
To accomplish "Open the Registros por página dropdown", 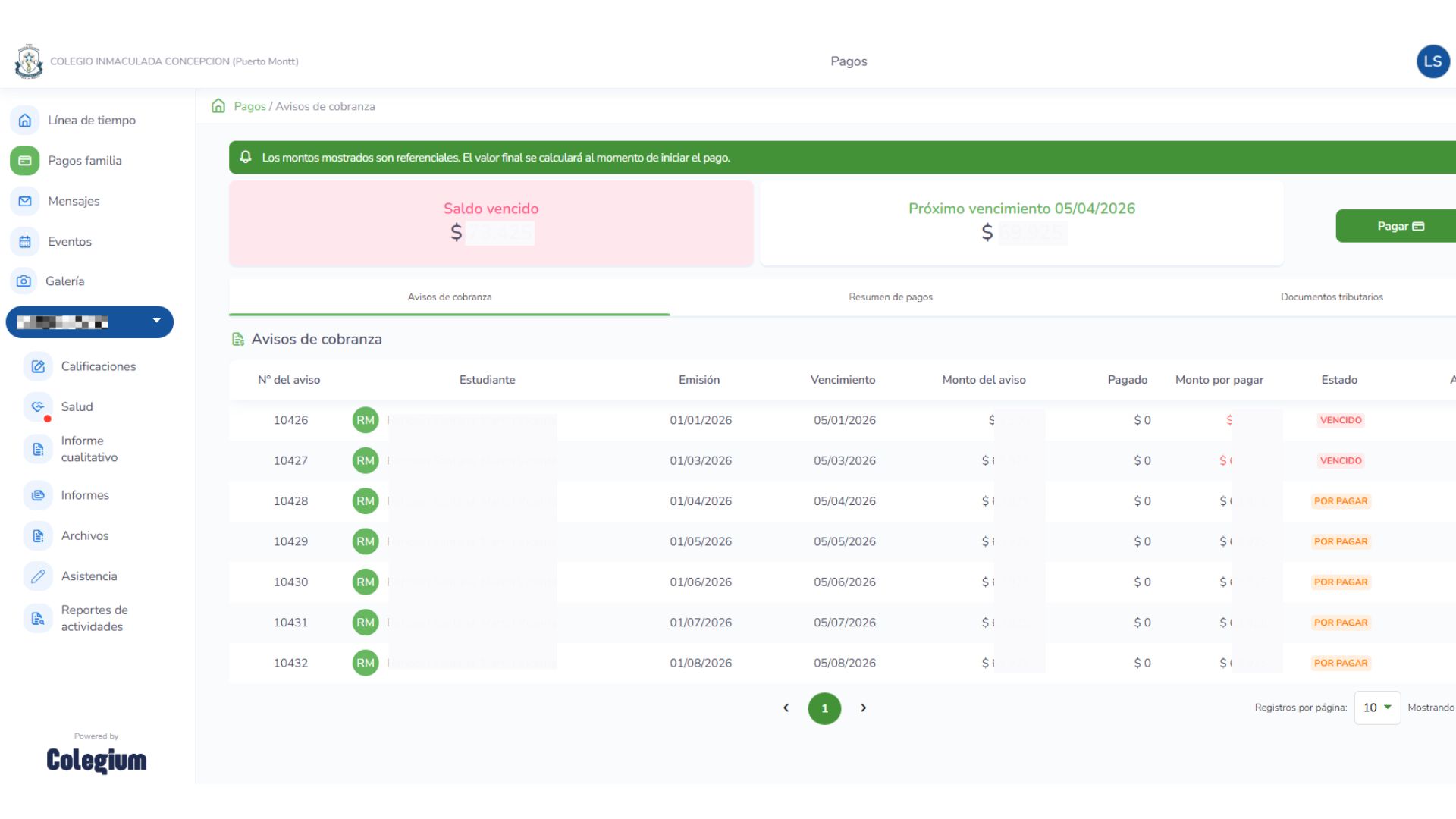I will (x=1376, y=708).
